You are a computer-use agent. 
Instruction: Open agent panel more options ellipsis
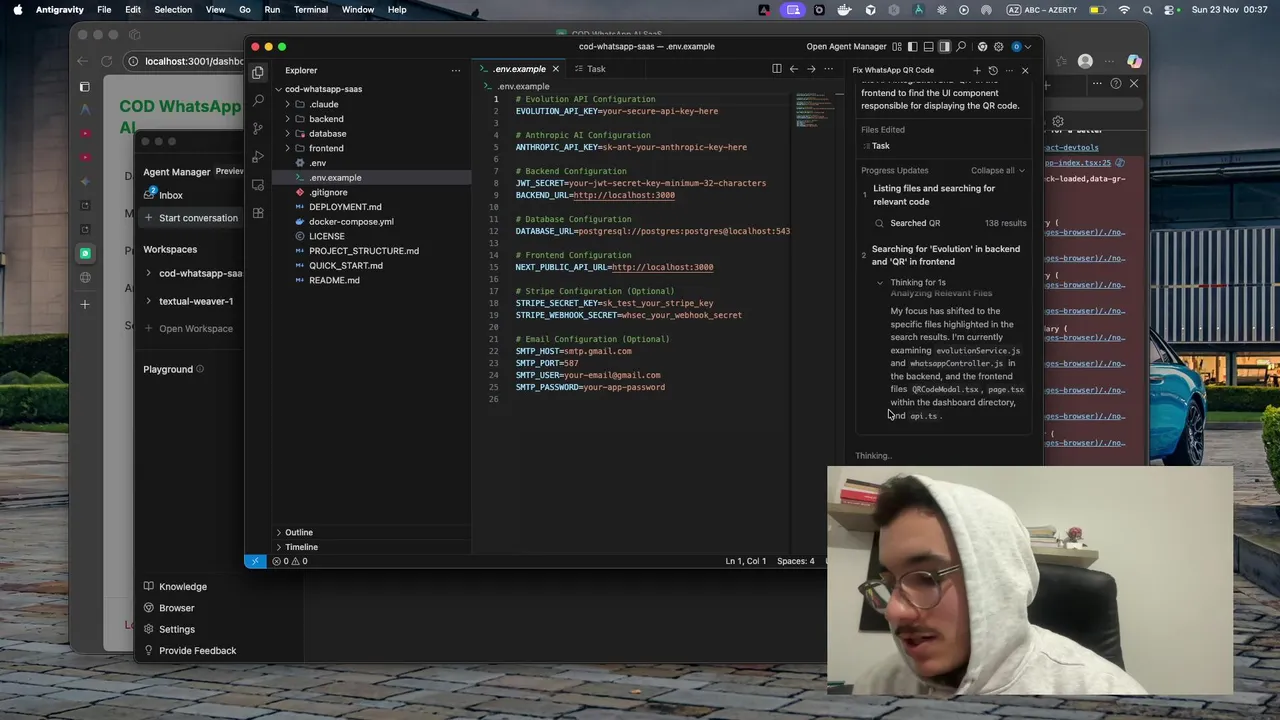tap(1008, 70)
